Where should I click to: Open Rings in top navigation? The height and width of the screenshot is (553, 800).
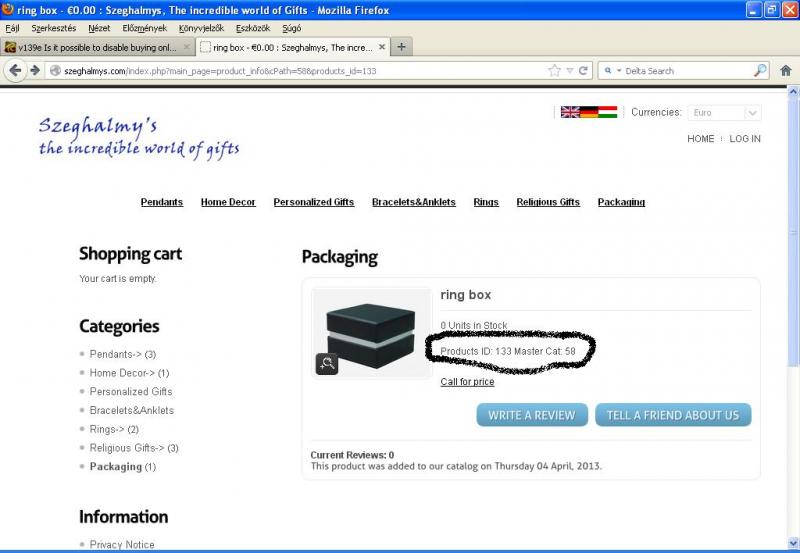coord(486,202)
